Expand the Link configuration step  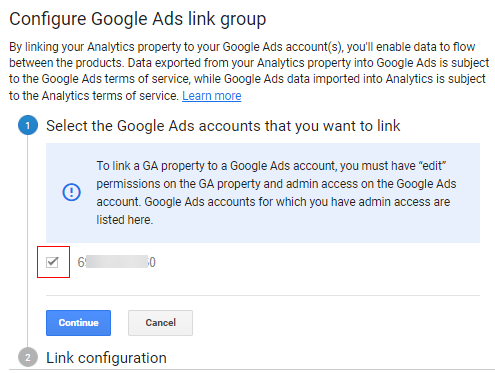pyautogui.click(x=106, y=358)
